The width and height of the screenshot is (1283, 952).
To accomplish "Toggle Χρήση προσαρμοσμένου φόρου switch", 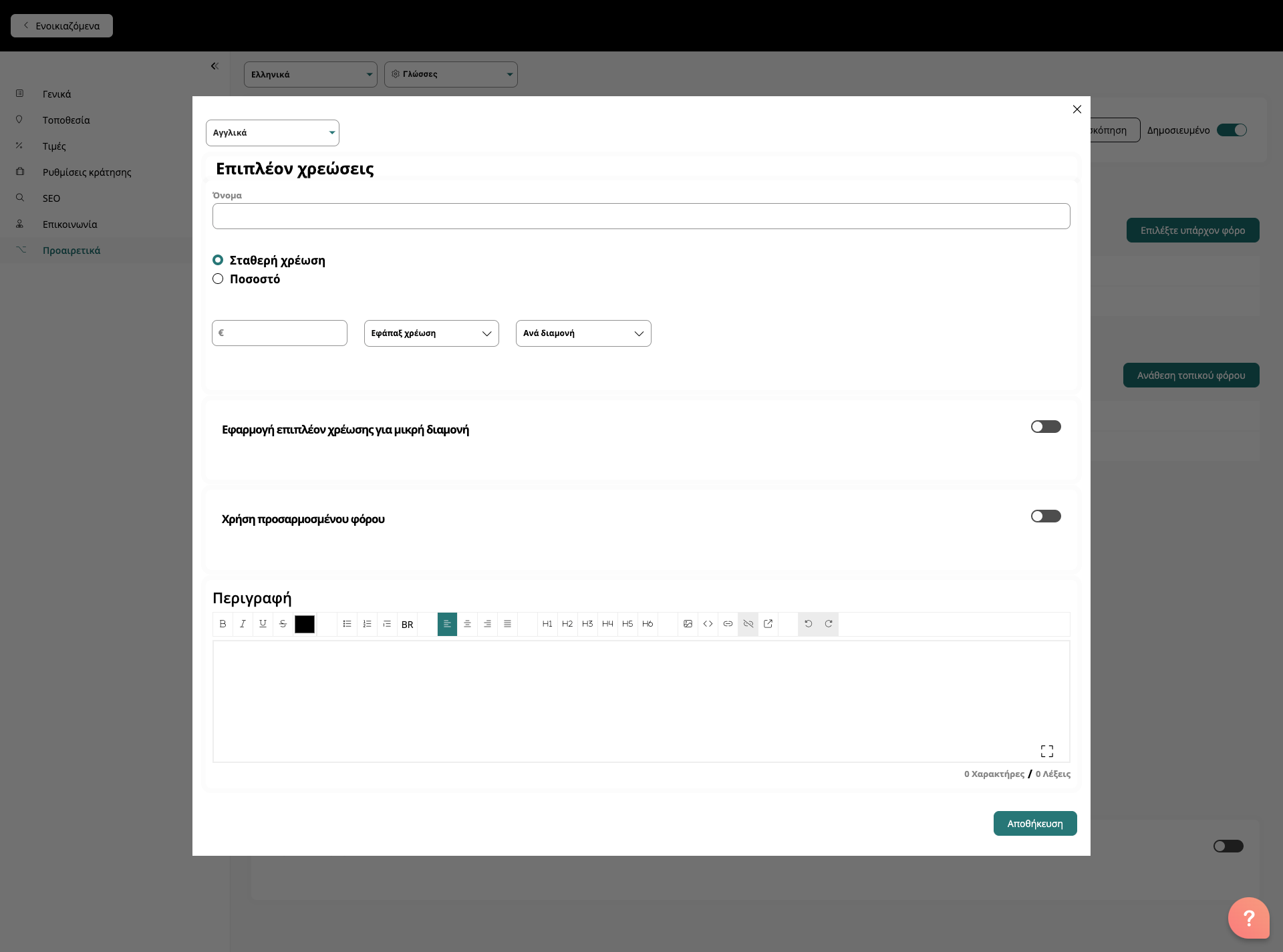I will pos(1045,516).
